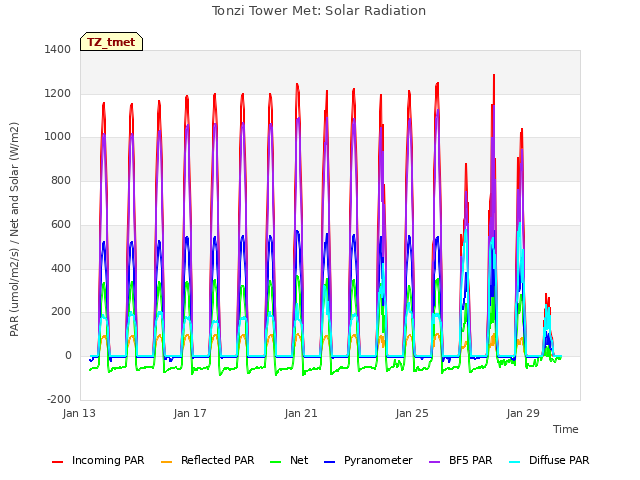Click the 1400 y-axis tick label

58,50
